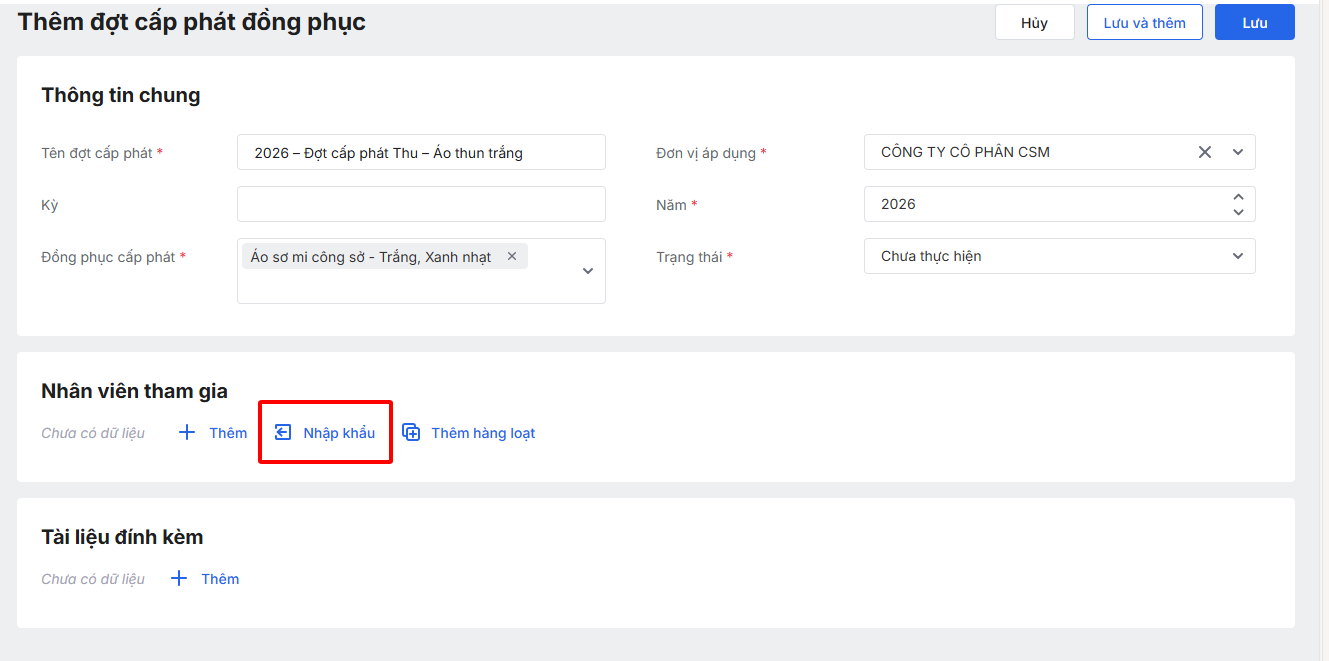Increase the Năm value with up arrow
The height and width of the screenshot is (661, 1329).
click(x=1238, y=197)
